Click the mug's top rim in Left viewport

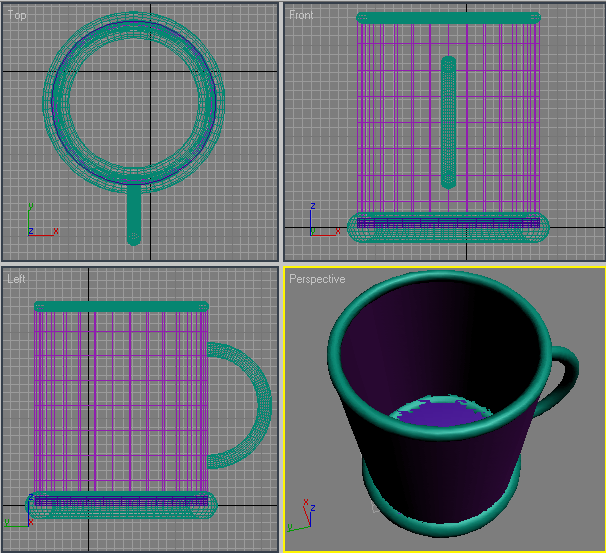120,306
